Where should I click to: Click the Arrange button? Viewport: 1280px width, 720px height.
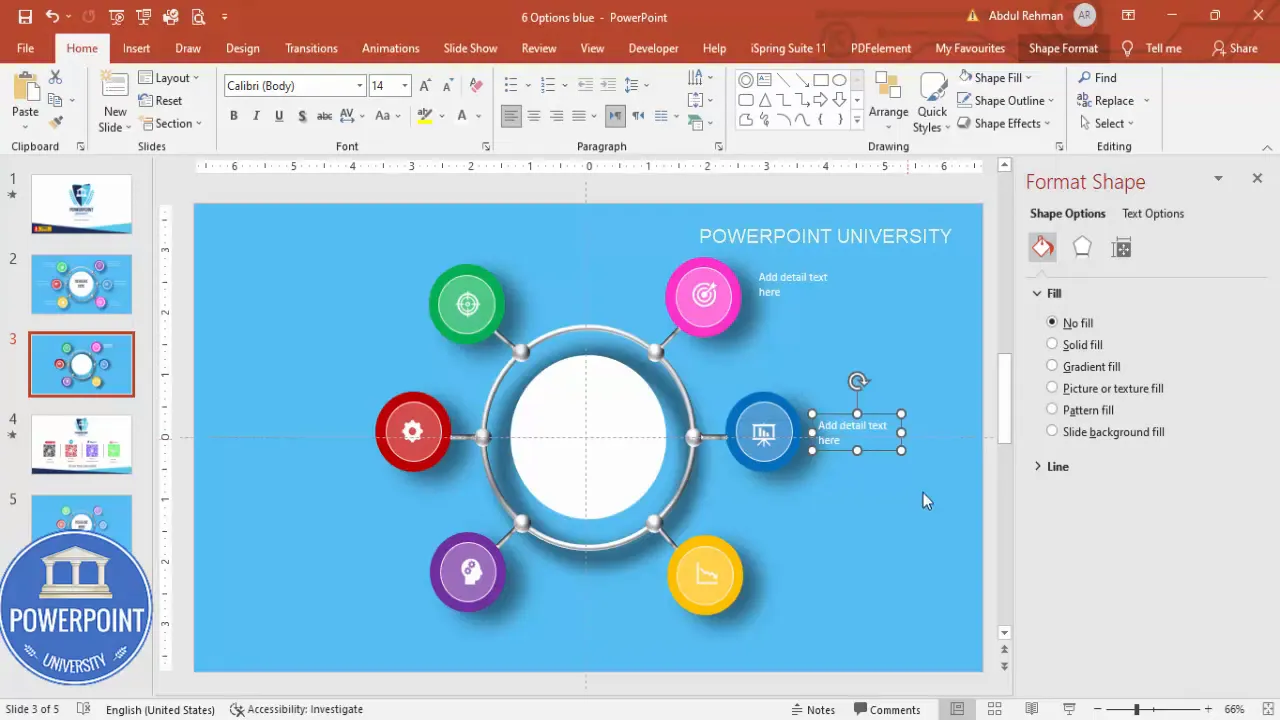888,101
